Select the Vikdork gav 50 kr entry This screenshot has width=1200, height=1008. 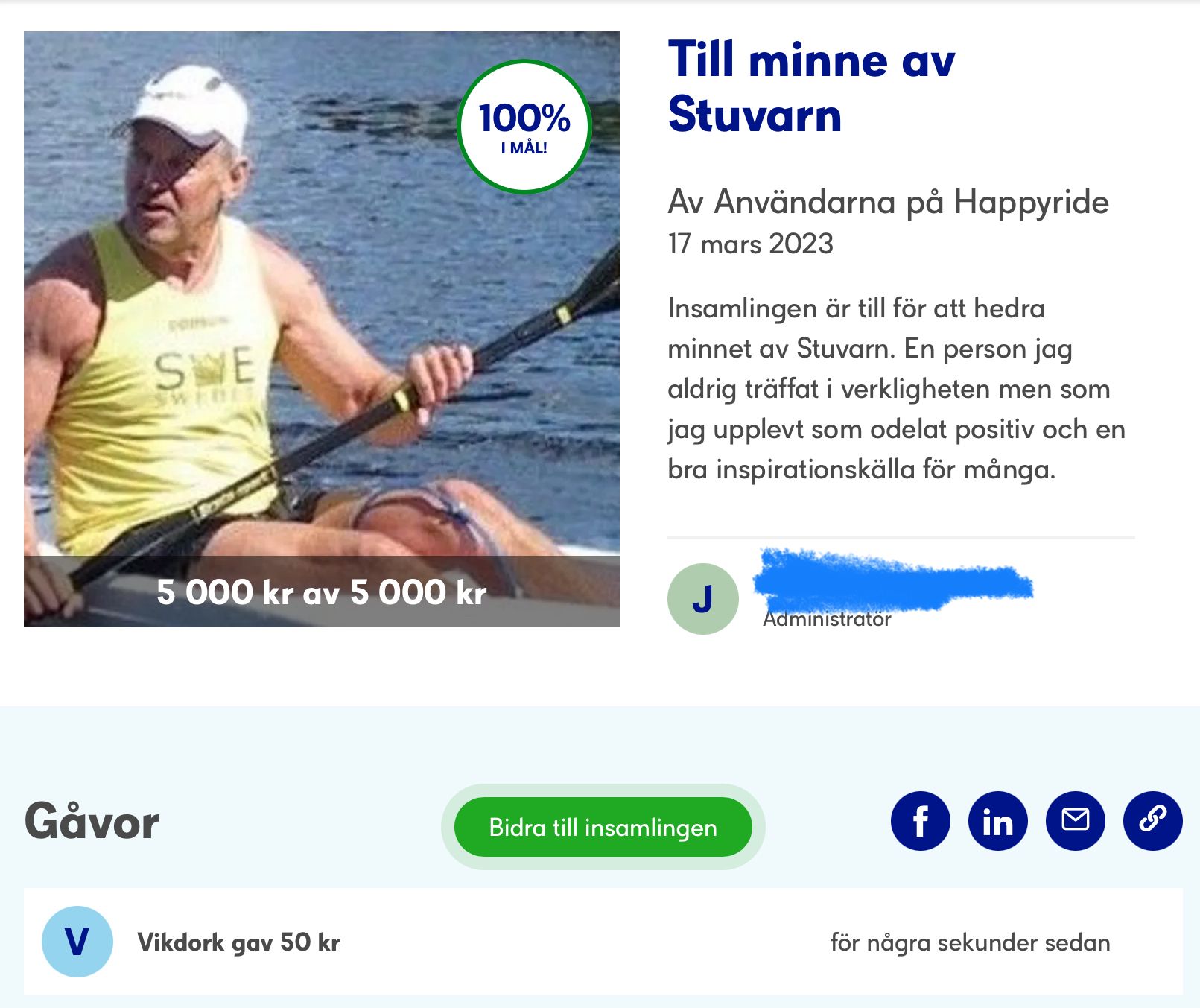603,942
